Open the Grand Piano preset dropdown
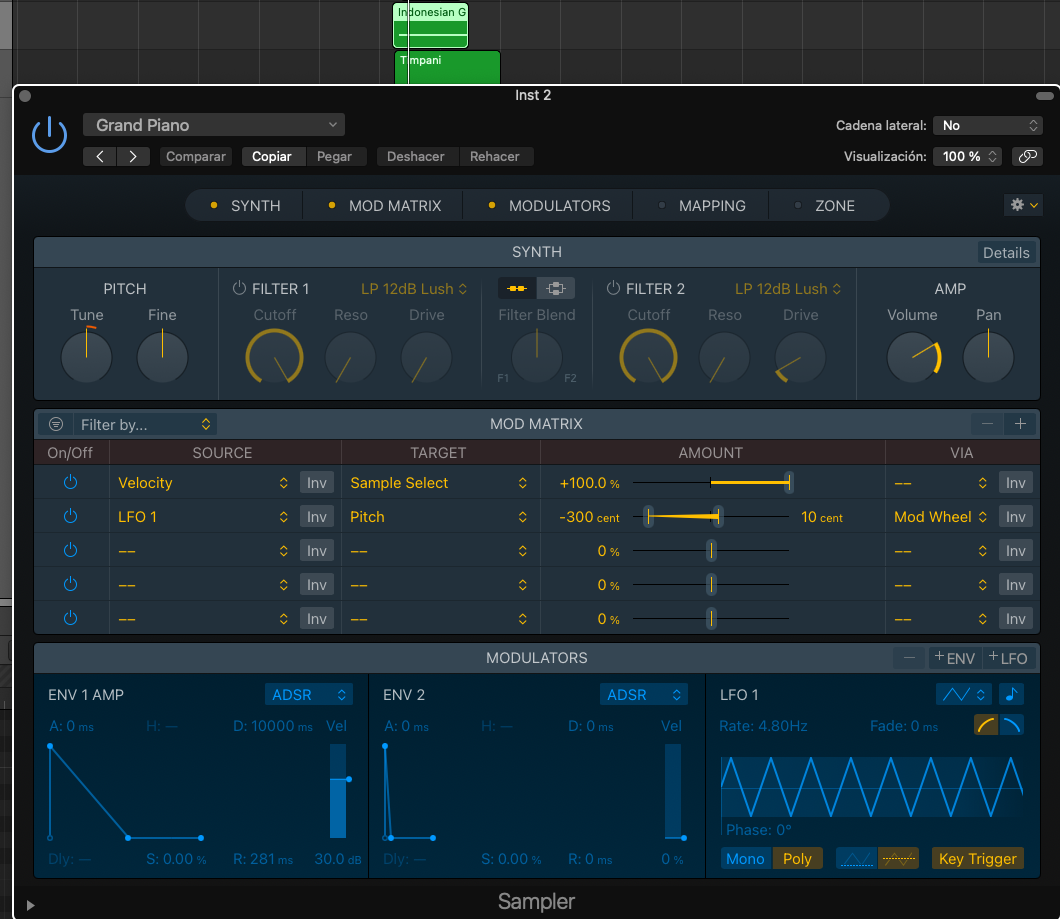Image resolution: width=1060 pixels, height=919 pixels. coord(214,125)
